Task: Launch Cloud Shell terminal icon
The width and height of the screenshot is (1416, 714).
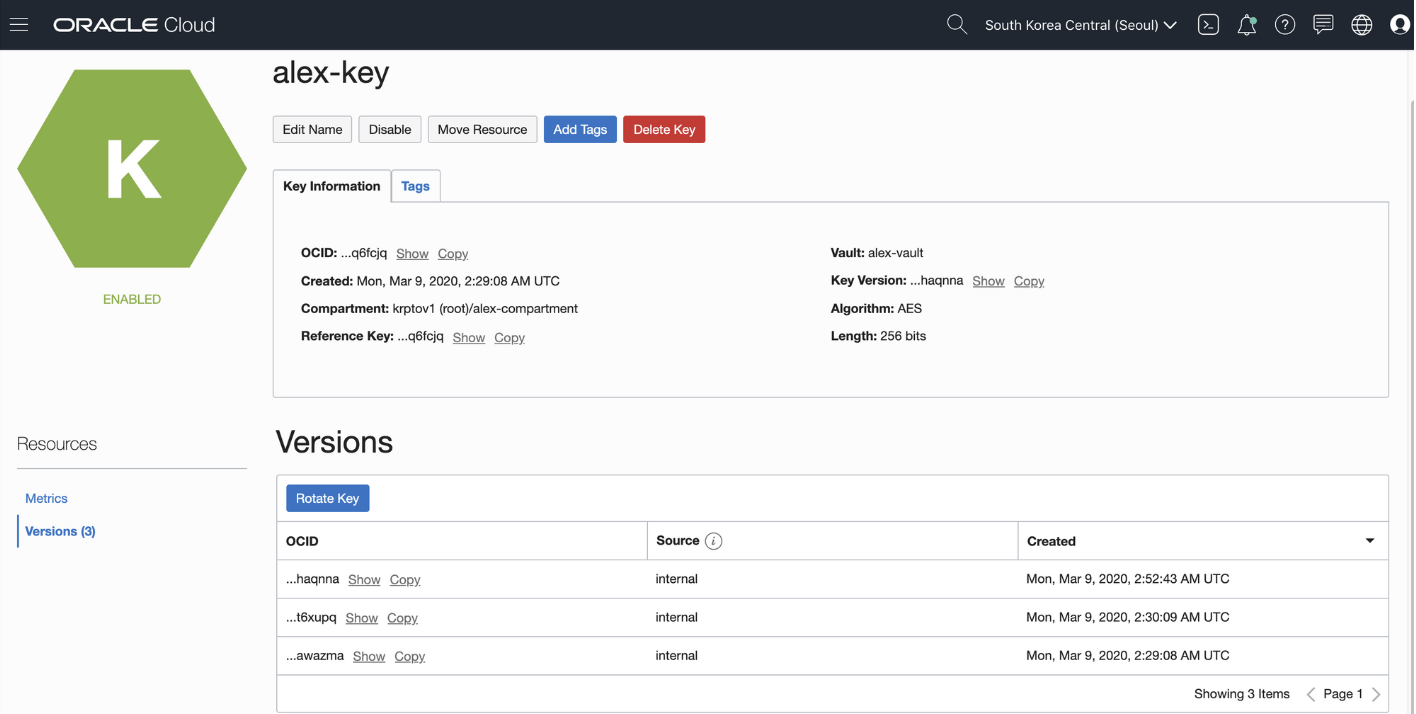Action: (1208, 25)
